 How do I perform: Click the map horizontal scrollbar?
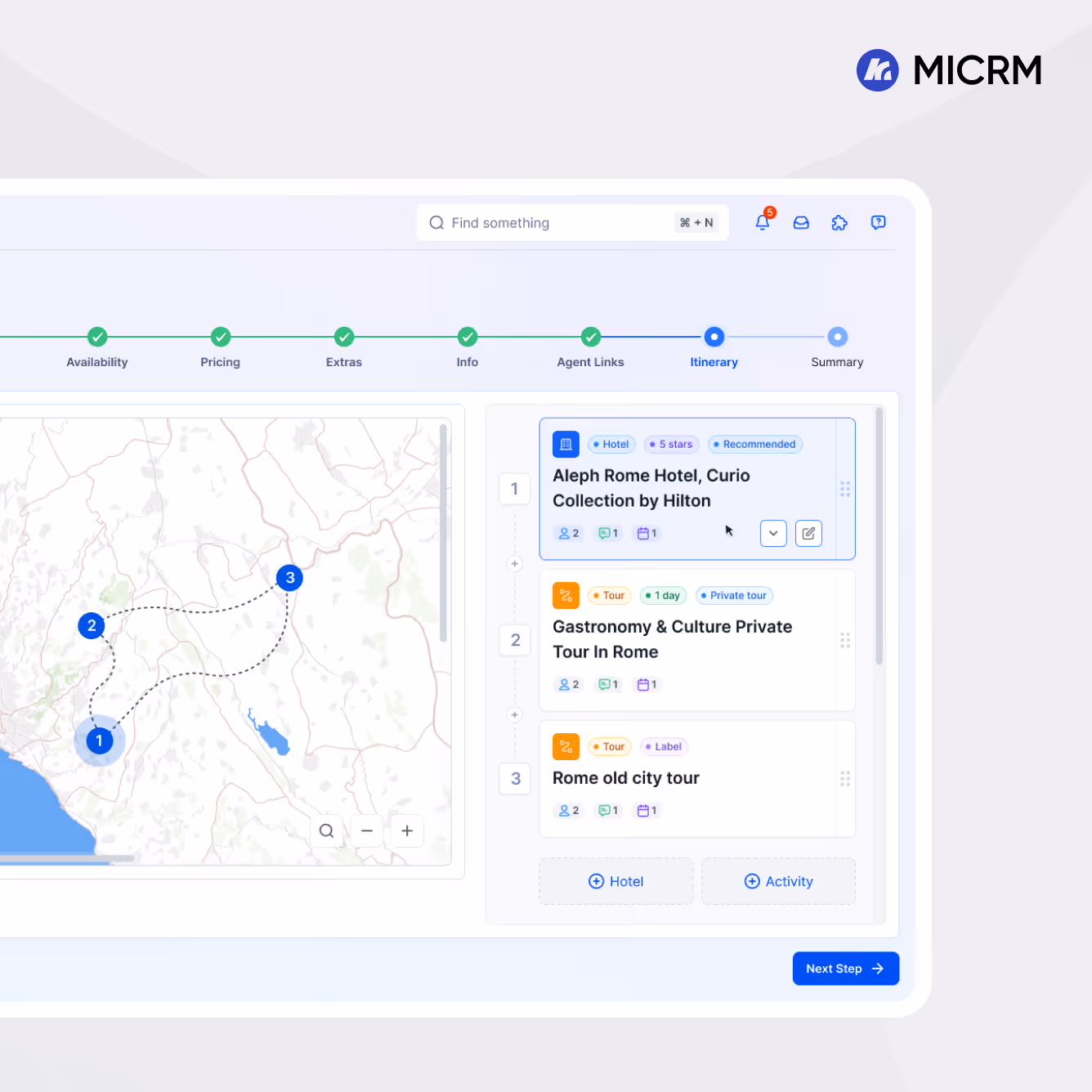(65, 858)
